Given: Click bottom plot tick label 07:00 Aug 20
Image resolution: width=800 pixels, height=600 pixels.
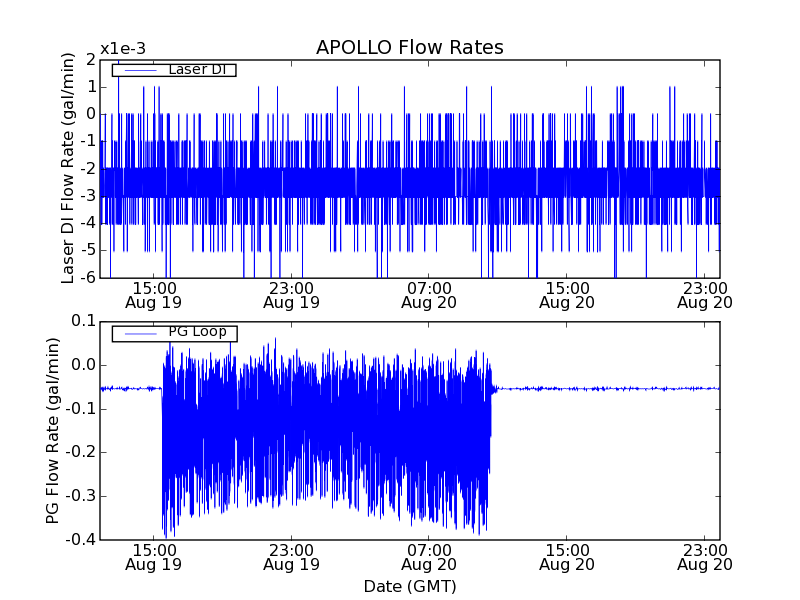Looking at the screenshot, I should point(429,558).
